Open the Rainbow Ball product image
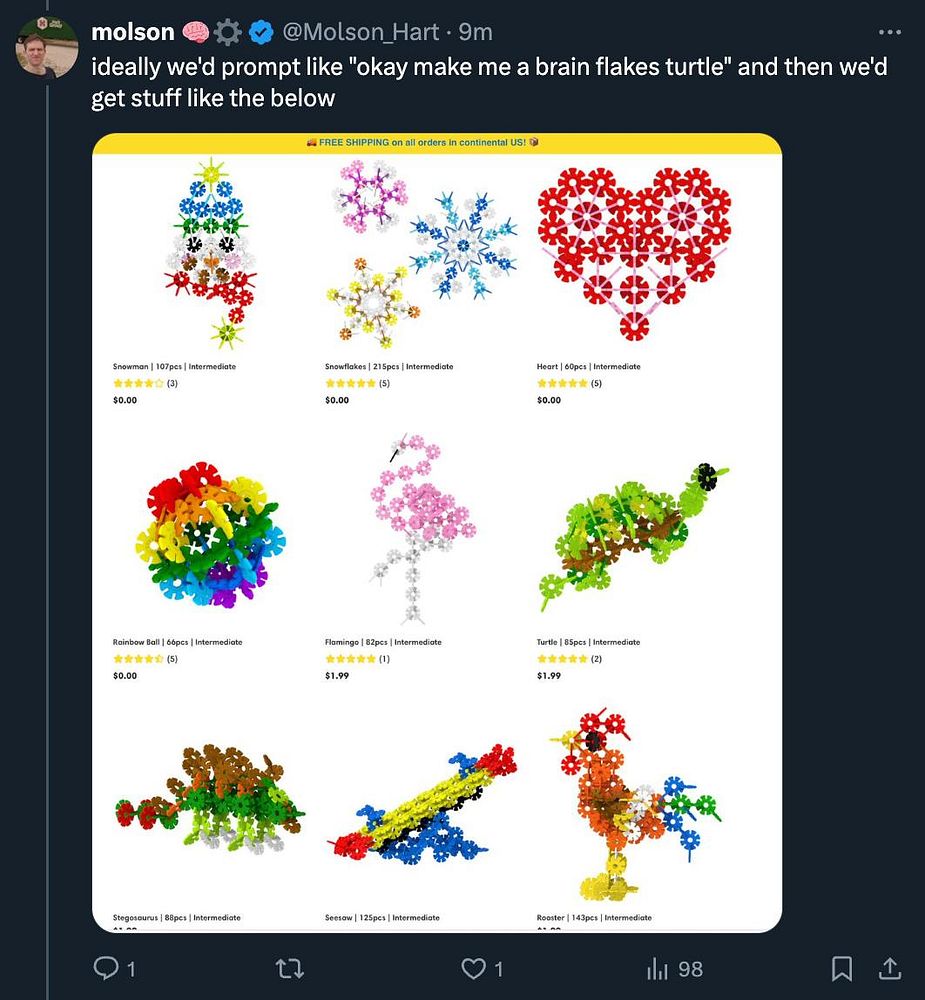925x1000 pixels. pos(204,535)
